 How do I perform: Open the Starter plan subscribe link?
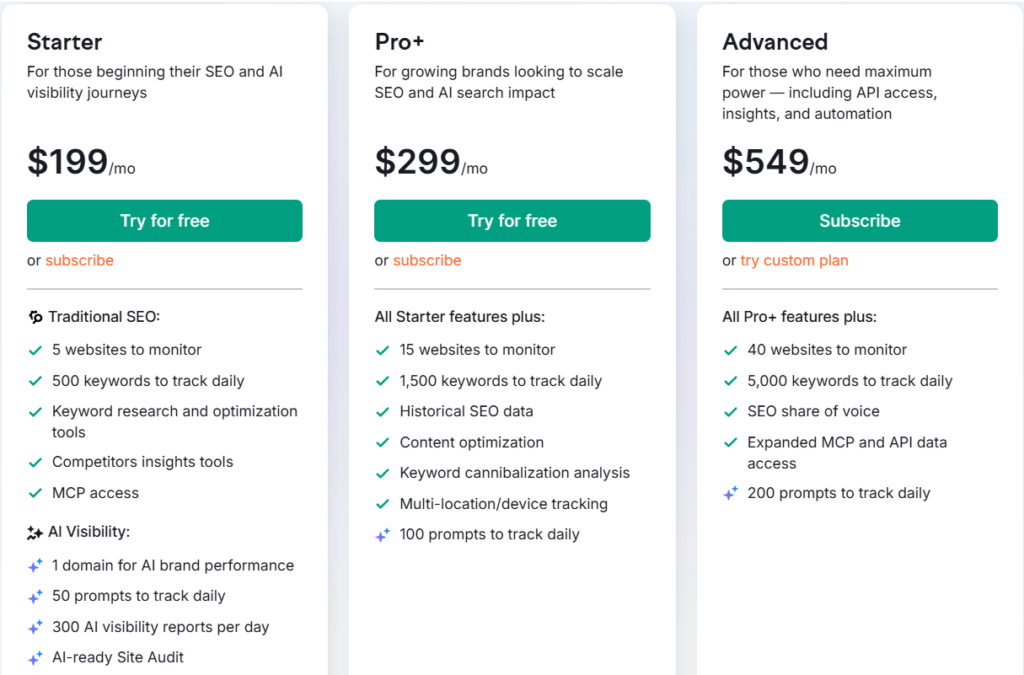(80, 260)
